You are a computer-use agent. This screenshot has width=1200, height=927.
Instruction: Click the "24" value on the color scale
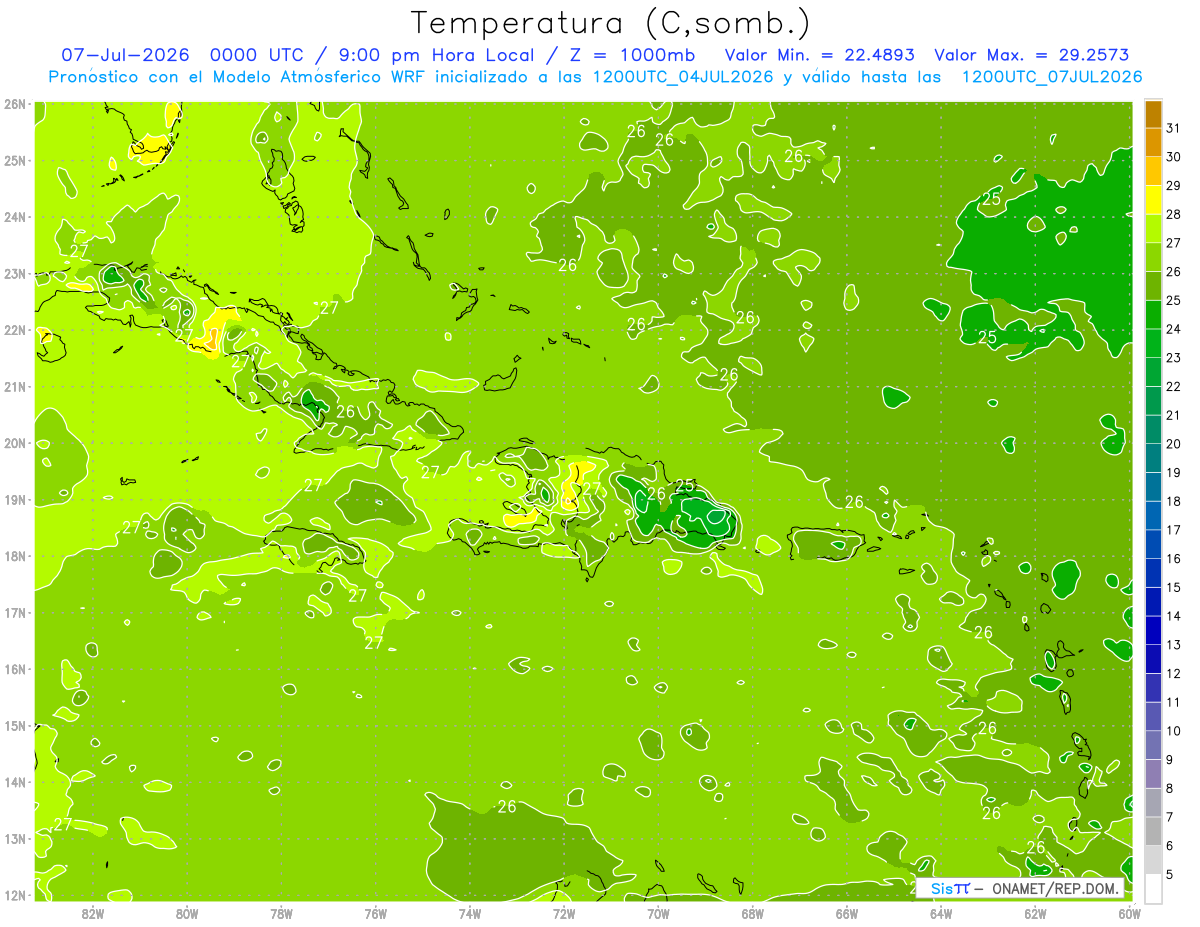click(x=1173, y=329)
